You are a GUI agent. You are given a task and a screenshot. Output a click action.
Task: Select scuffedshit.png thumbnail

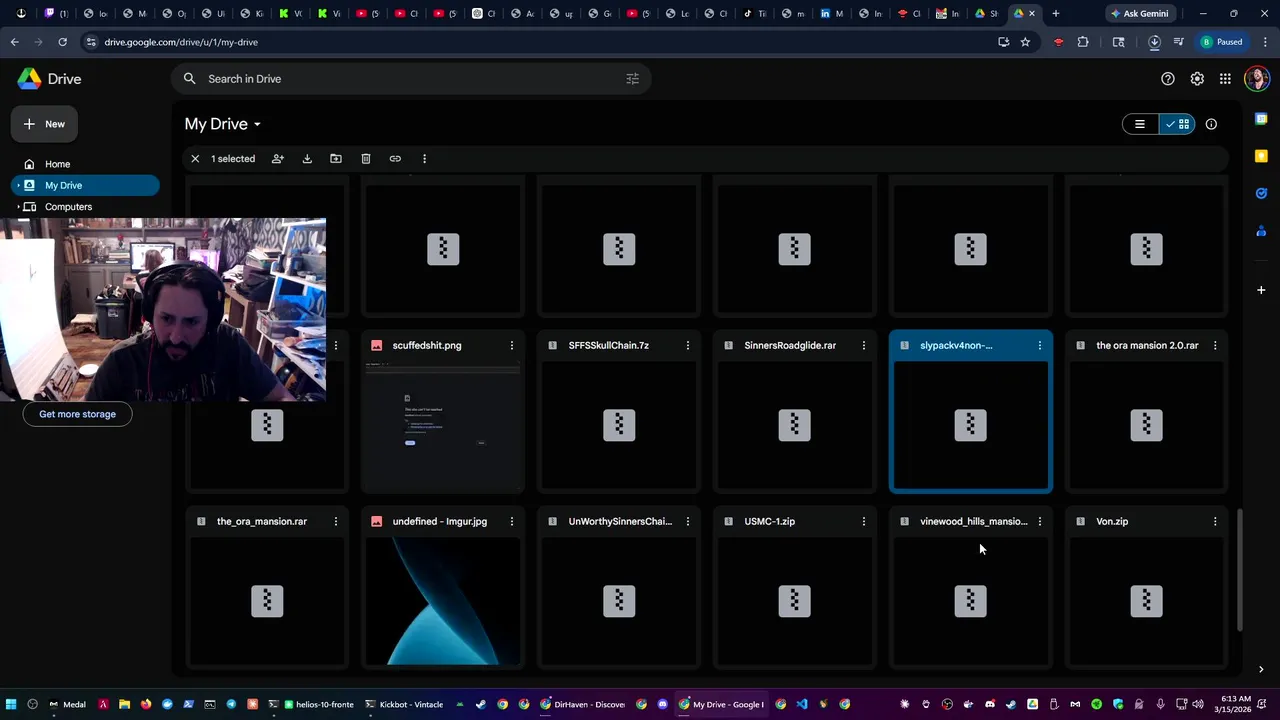point(443,427)
